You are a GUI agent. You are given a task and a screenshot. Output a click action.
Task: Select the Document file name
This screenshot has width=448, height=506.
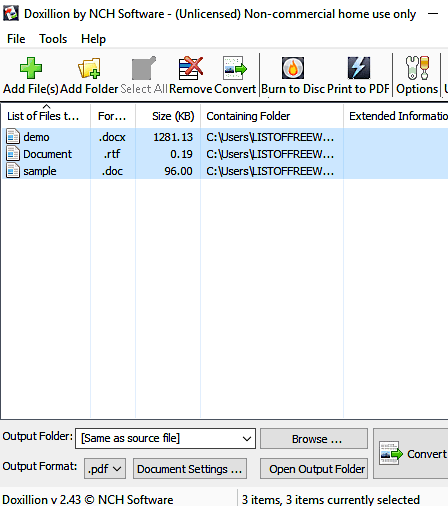[47, 154]
